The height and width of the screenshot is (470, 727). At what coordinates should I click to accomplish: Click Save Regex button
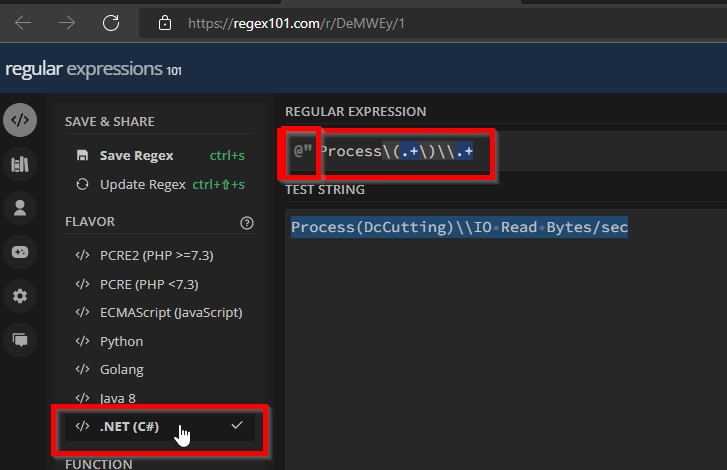160,156
